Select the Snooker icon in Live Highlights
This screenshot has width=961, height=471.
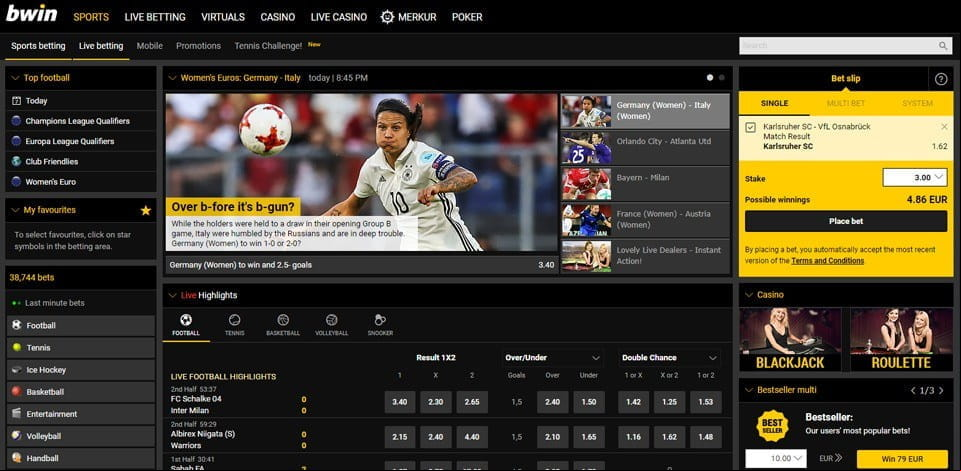[x=380, y=320]
